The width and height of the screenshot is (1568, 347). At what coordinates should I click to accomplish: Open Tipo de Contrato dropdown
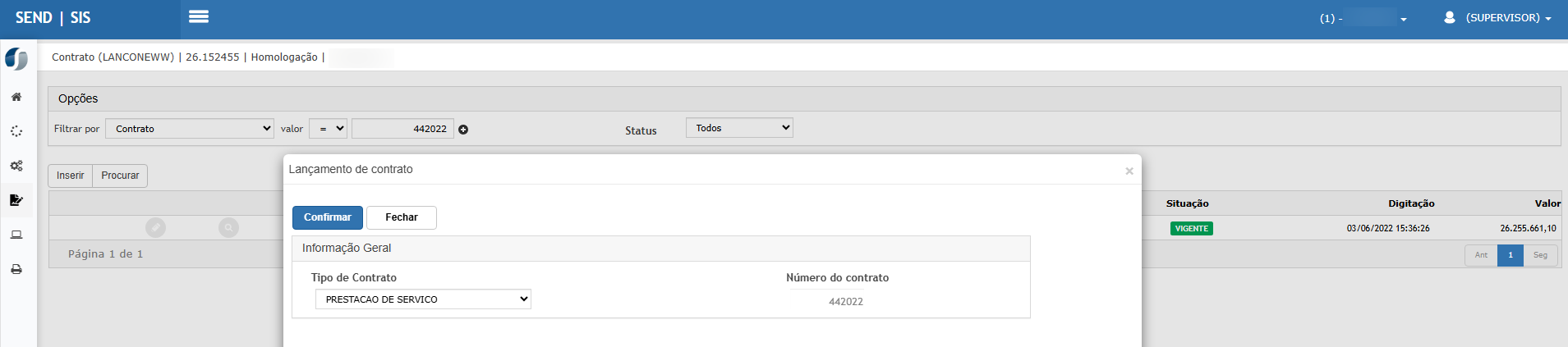[x=423, y=299]
